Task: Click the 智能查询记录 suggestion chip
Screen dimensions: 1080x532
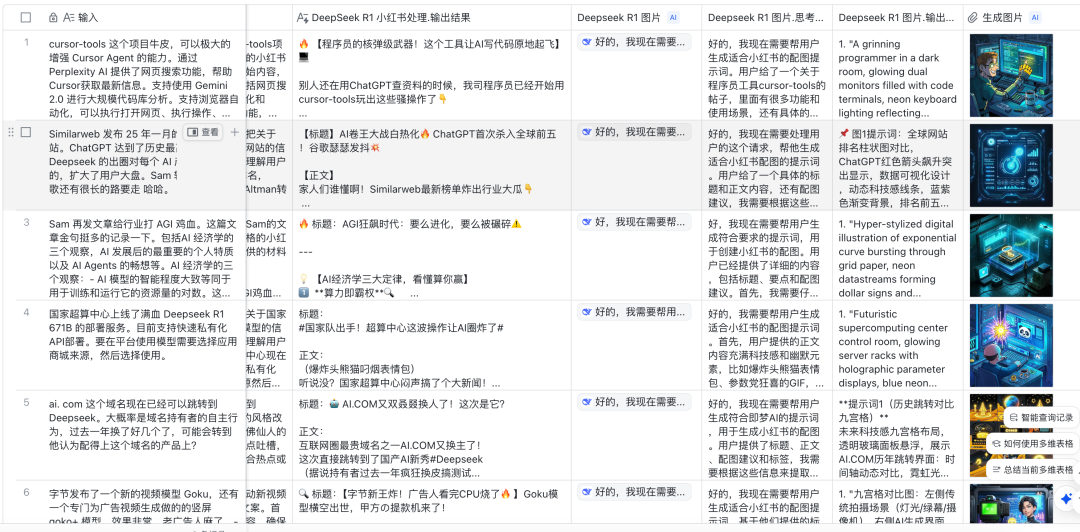Action: point(1041,418)
